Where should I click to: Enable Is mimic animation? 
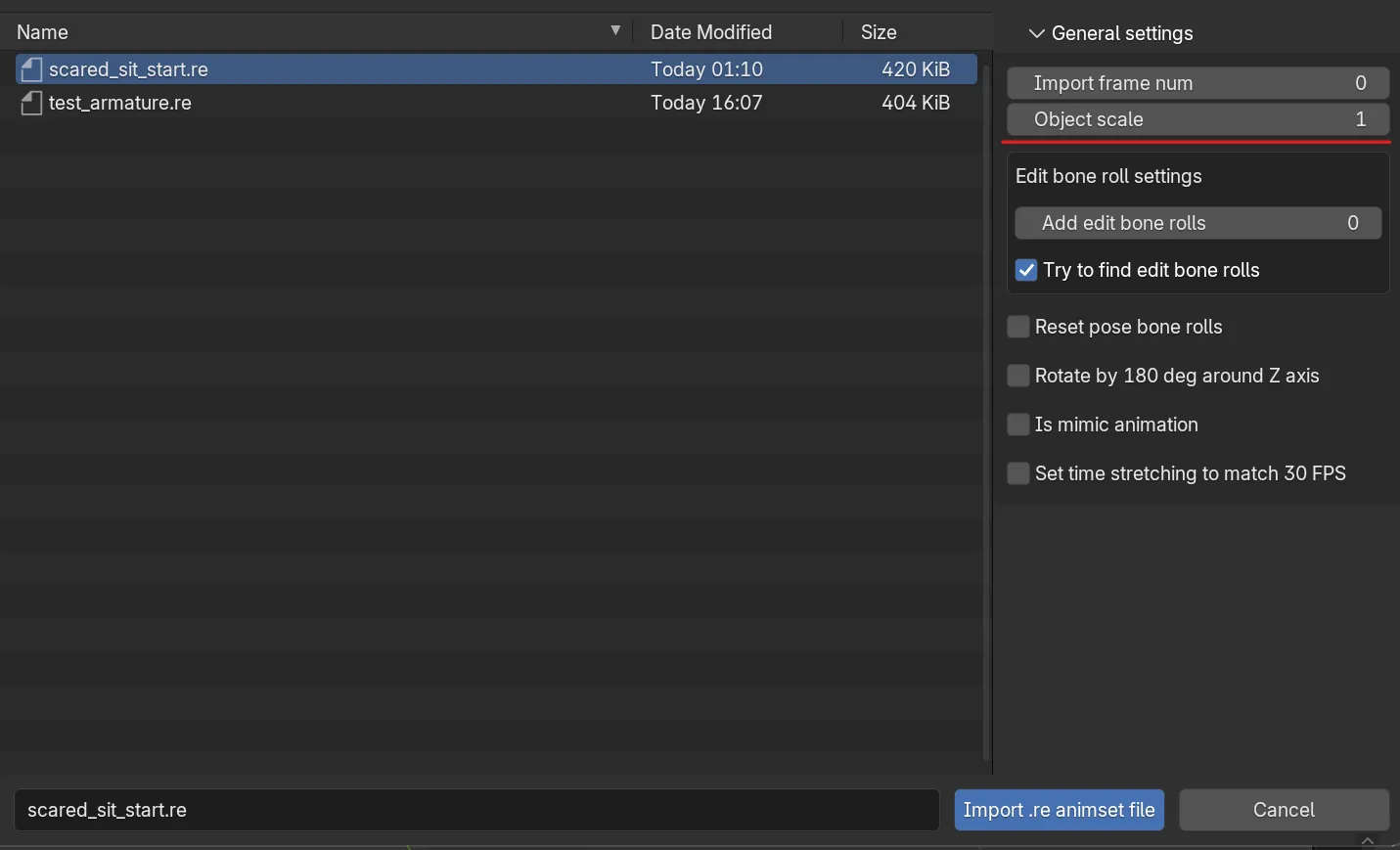[x=1017, y=425]
